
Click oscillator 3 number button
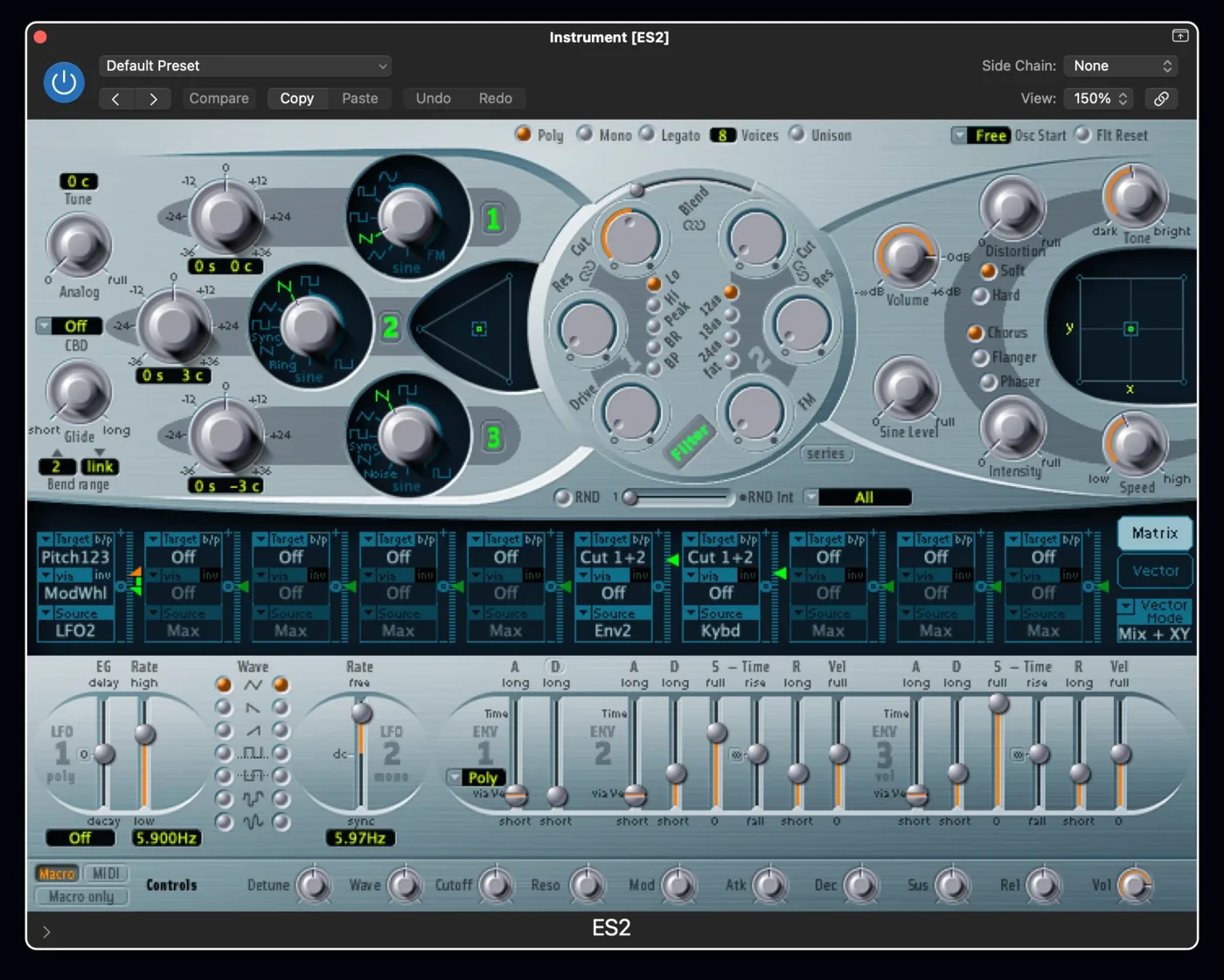pyautogui.click(x=493, y=437)
